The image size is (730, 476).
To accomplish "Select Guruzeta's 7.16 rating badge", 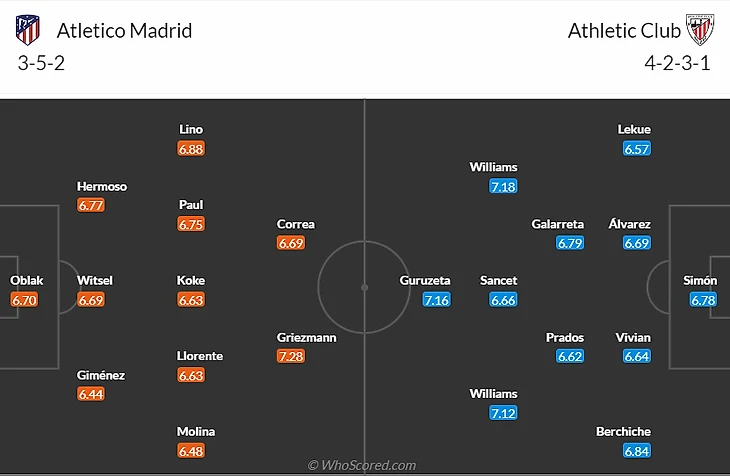I will pyautogui.click(x=436, y=300).
